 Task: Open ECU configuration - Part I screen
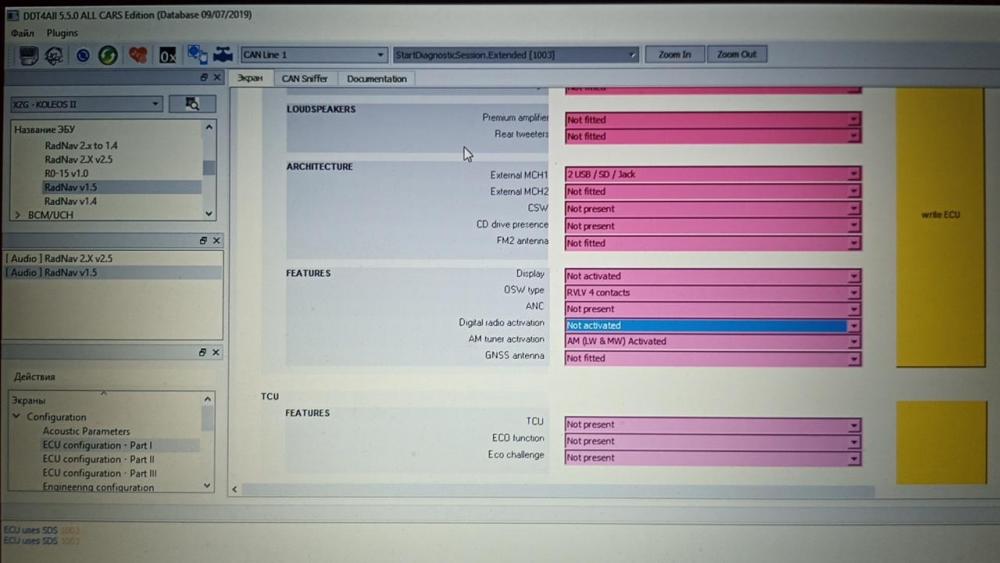click(98, 445)
